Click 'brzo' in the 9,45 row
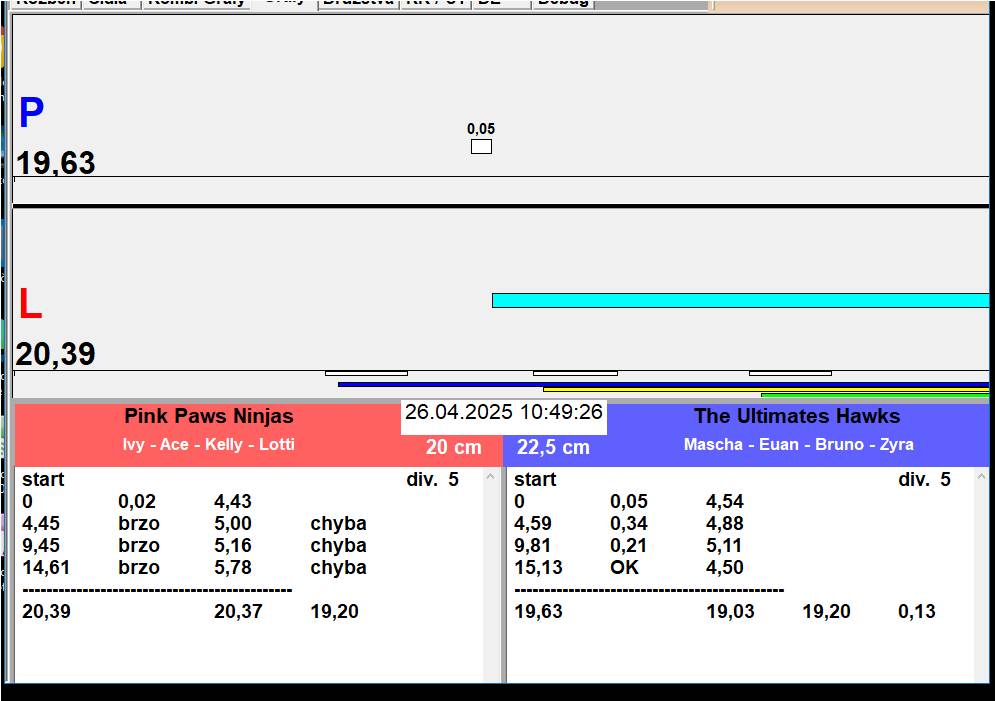995x701 pixels. click(x=139, y=546)
